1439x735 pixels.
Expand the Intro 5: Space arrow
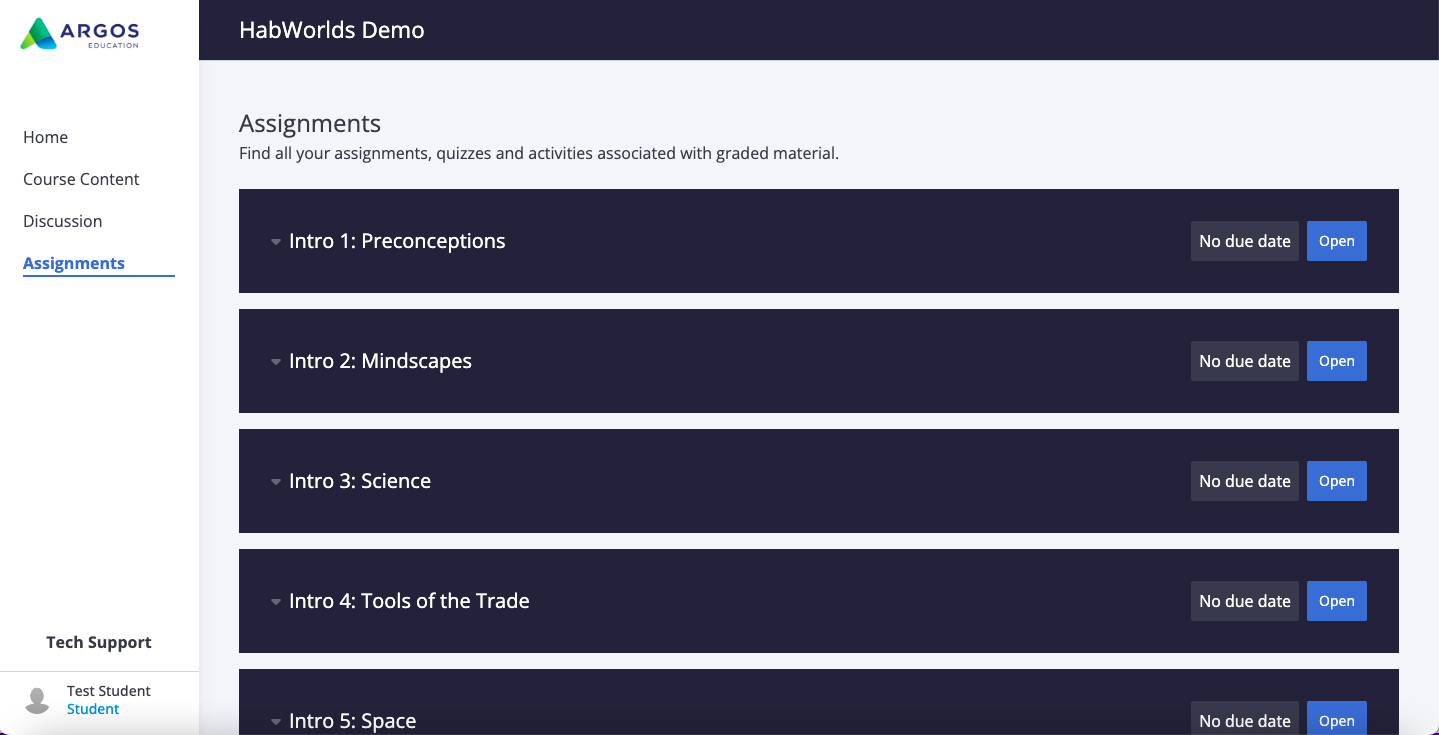pyautogui.click(x=276, y=722)
